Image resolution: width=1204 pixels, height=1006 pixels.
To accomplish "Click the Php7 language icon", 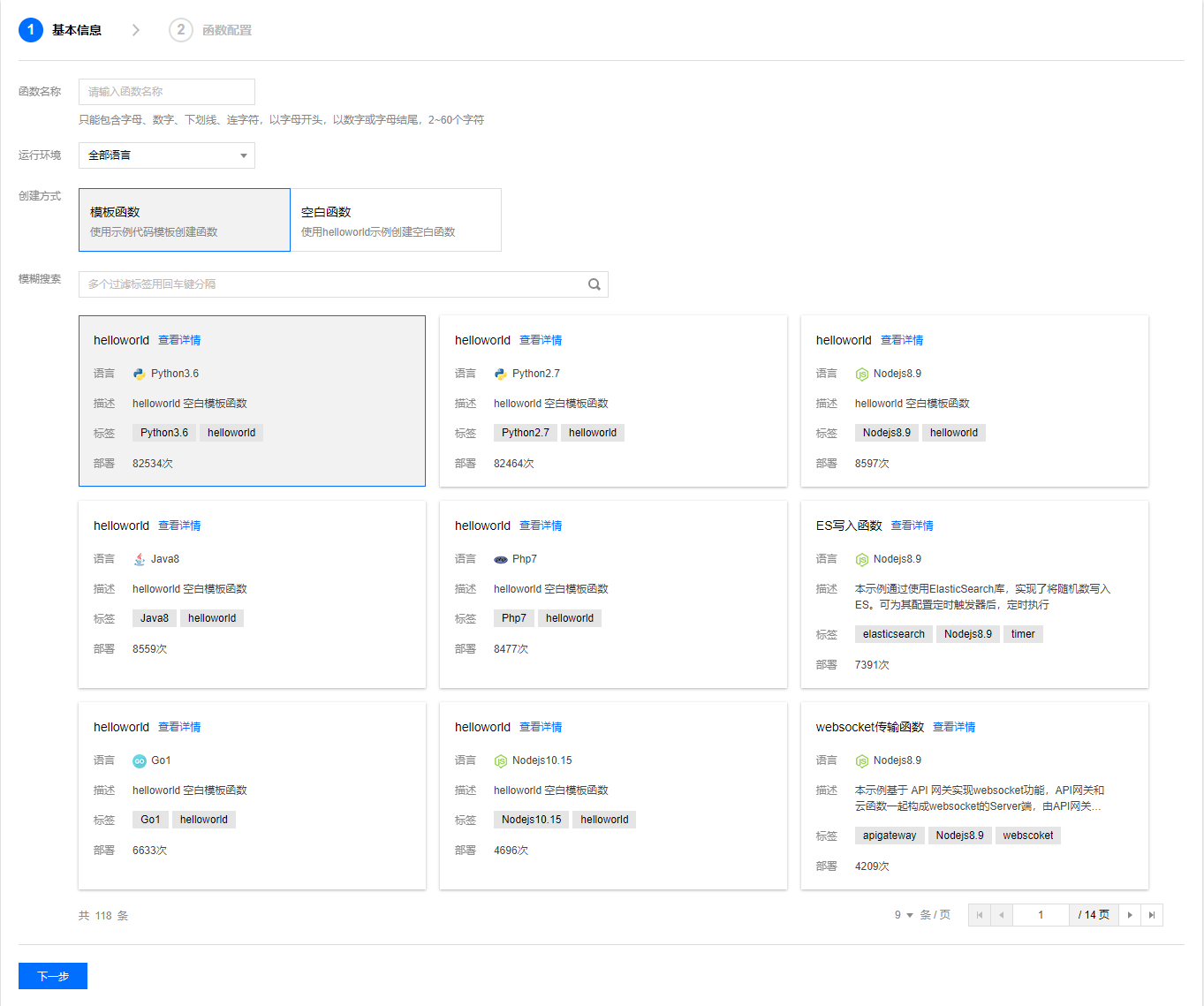I will [x=501, y=559].
